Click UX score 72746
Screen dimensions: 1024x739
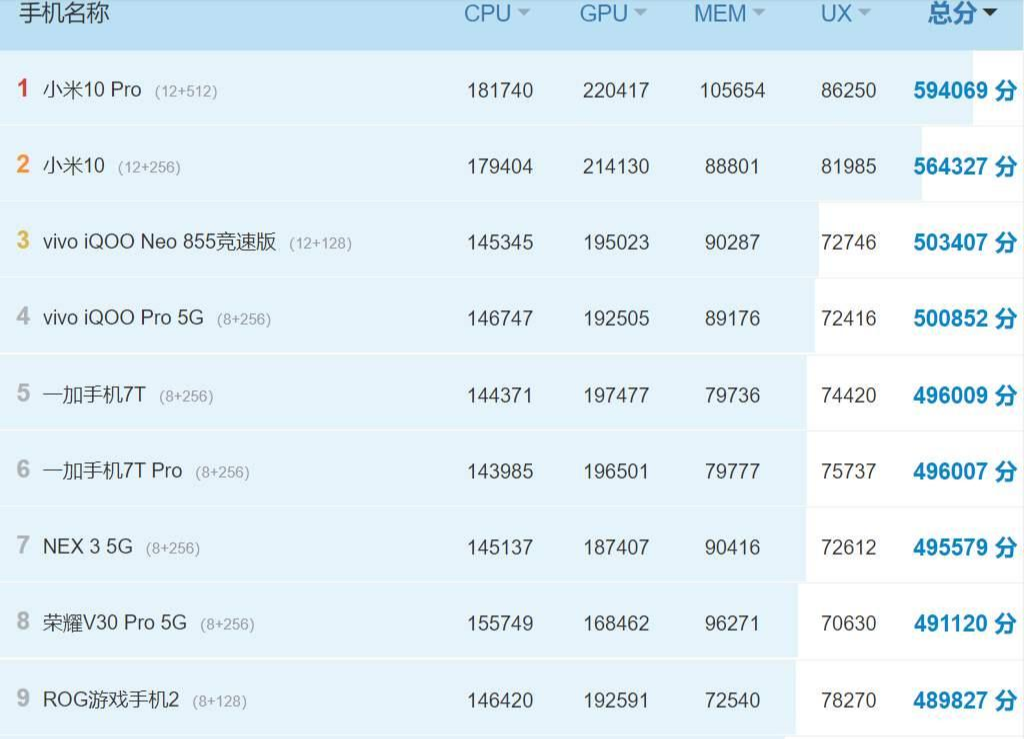[848, 242]
